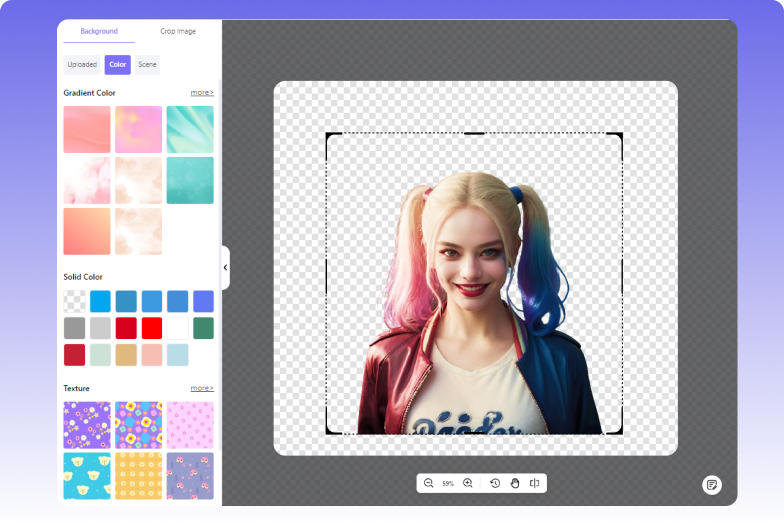Image resolution: width=784 pixels, height=526 pixels.
Task: Click the history restore clock icon
Action: [x=495, y=483]
